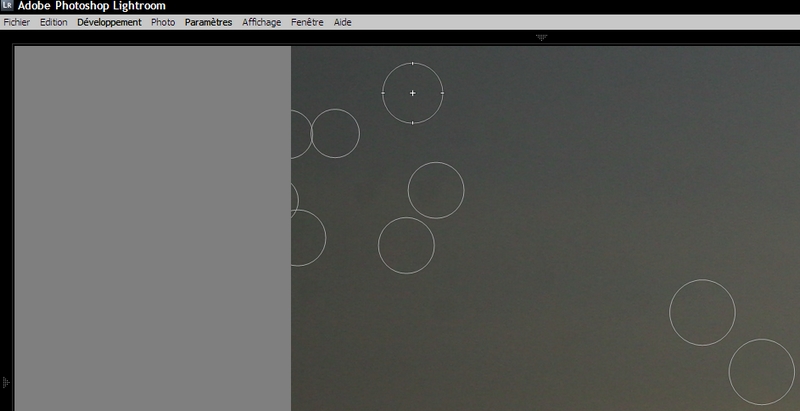
Task: Select the full spot circle beside the gray area's top
Action: click(335, 133)
